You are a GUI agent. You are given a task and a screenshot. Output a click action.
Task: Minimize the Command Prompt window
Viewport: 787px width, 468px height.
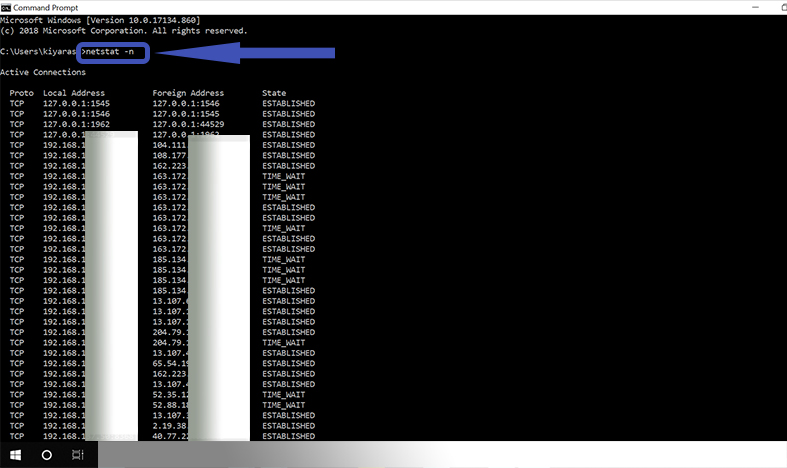755,7
